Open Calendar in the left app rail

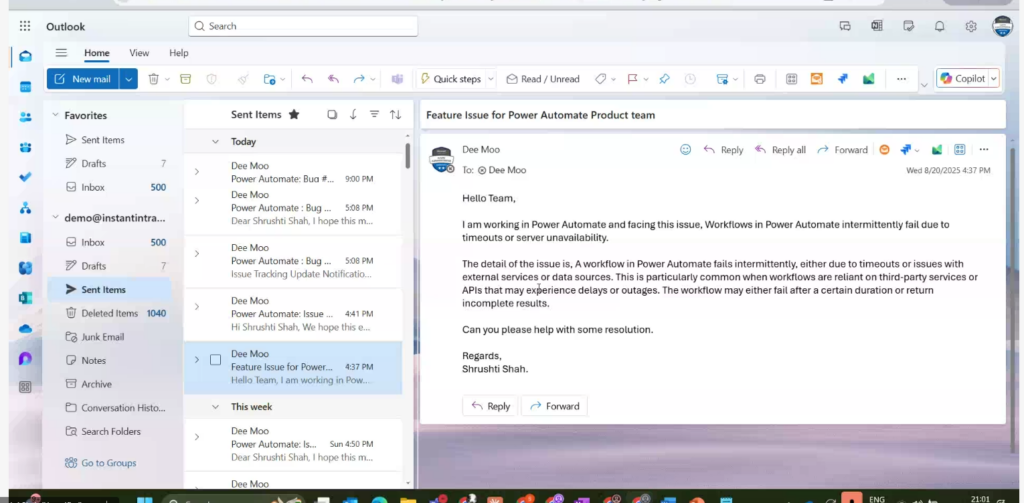pyautogui.click(x=25, y=87)
